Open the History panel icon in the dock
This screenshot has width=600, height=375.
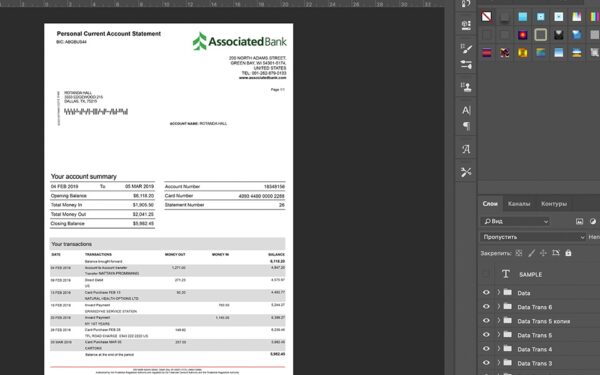466,4
